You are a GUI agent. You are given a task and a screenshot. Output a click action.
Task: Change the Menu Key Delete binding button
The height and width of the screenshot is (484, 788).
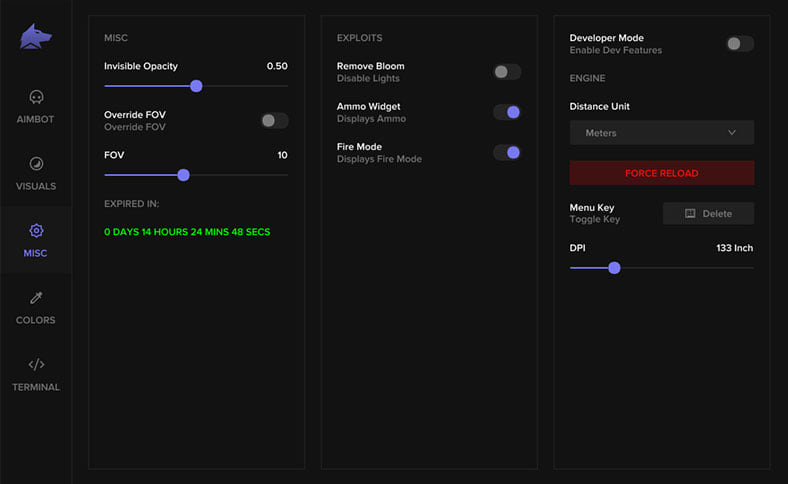pos(709,214)
